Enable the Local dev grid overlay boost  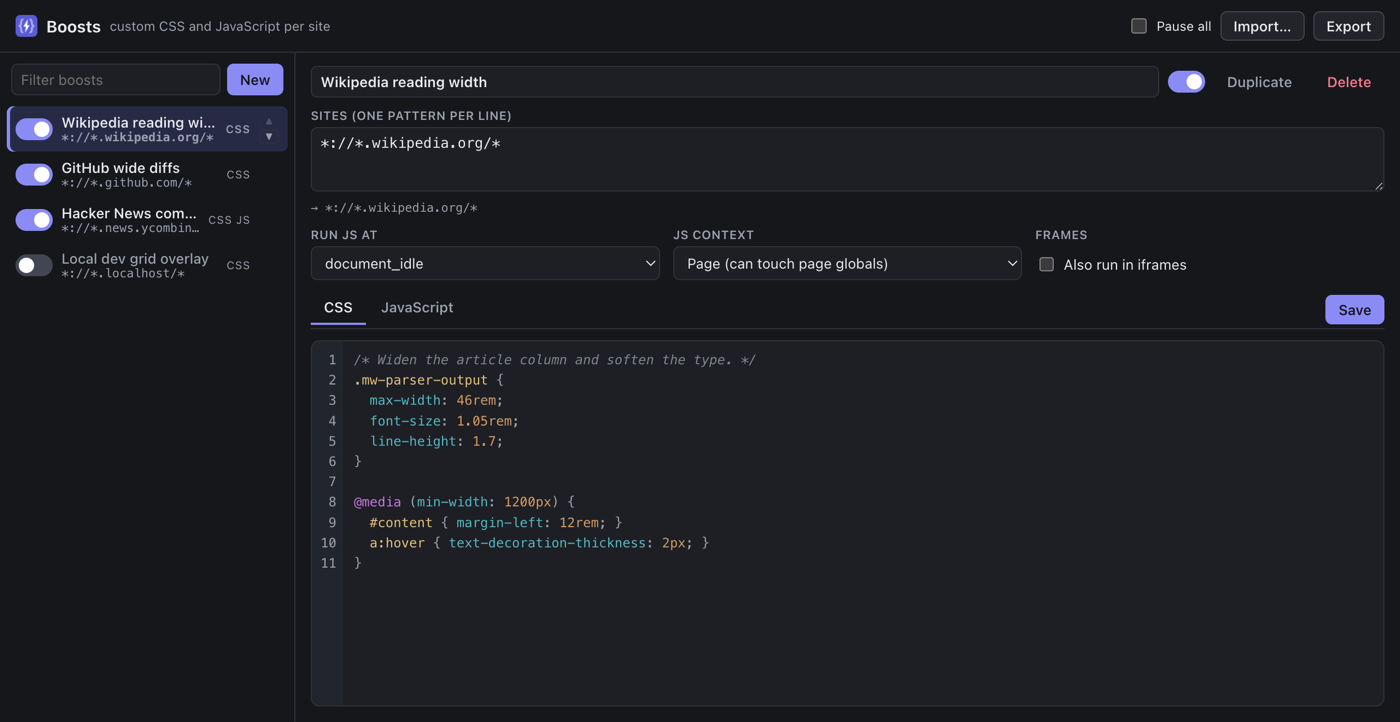coord(34,265)
